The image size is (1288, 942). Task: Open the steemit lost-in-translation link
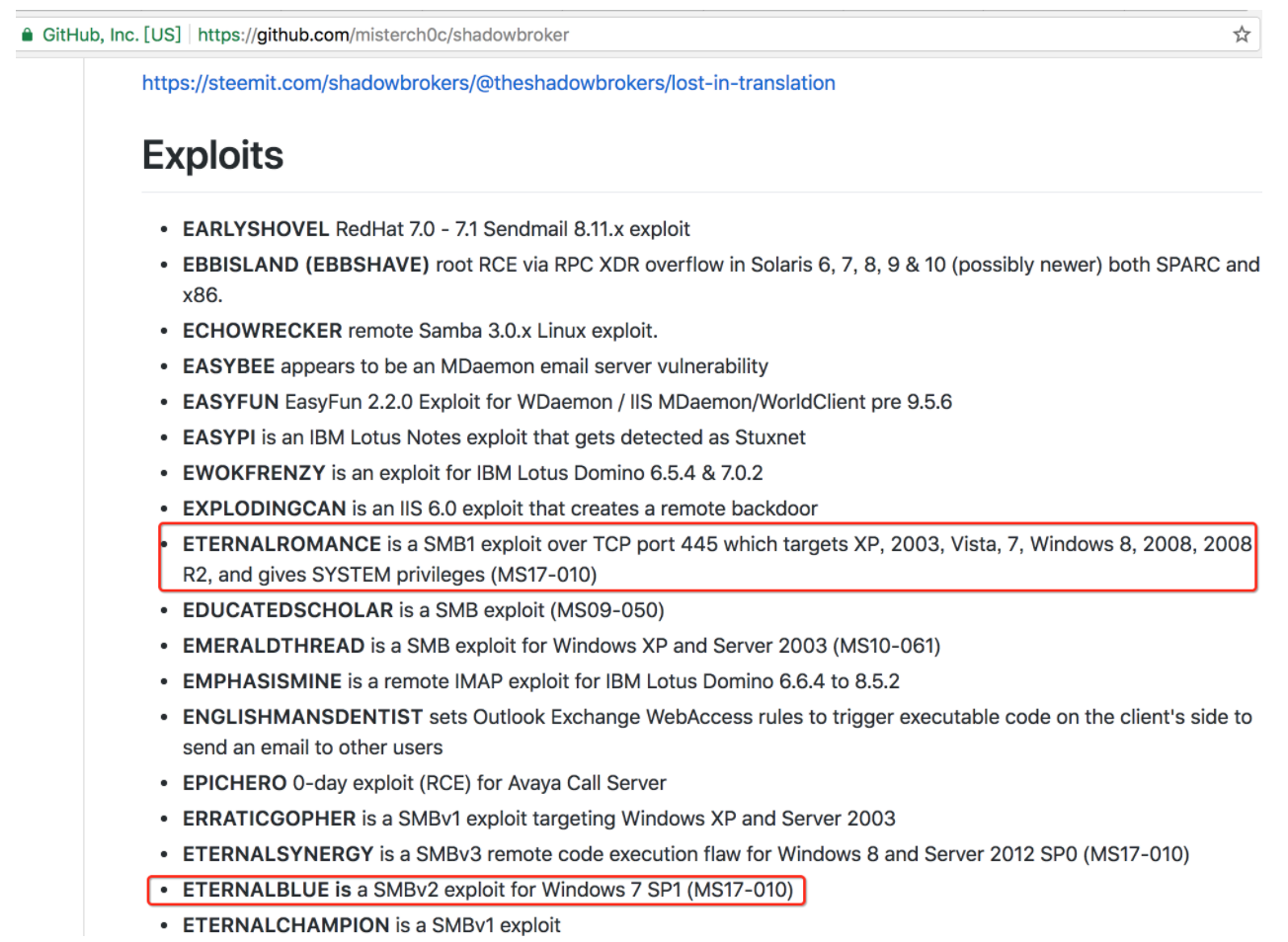pos(488,83)
